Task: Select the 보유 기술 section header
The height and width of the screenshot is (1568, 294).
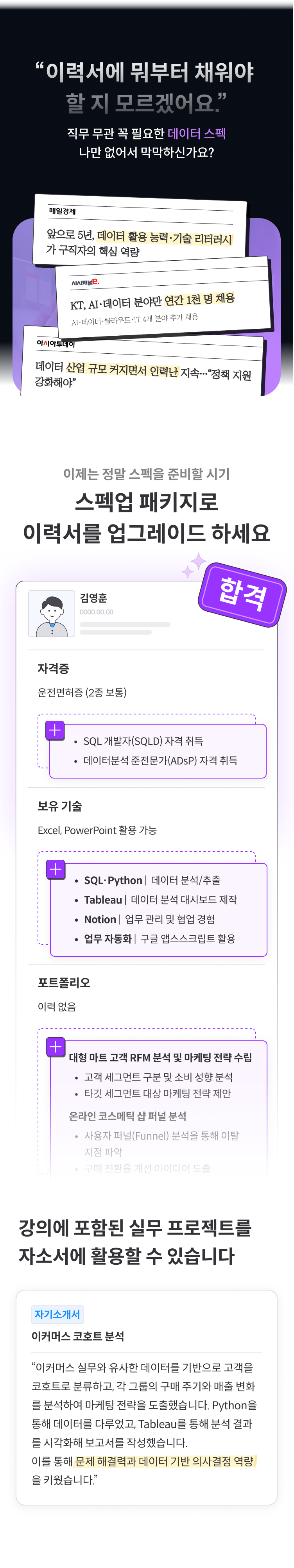Action: (x=60, y=806)
